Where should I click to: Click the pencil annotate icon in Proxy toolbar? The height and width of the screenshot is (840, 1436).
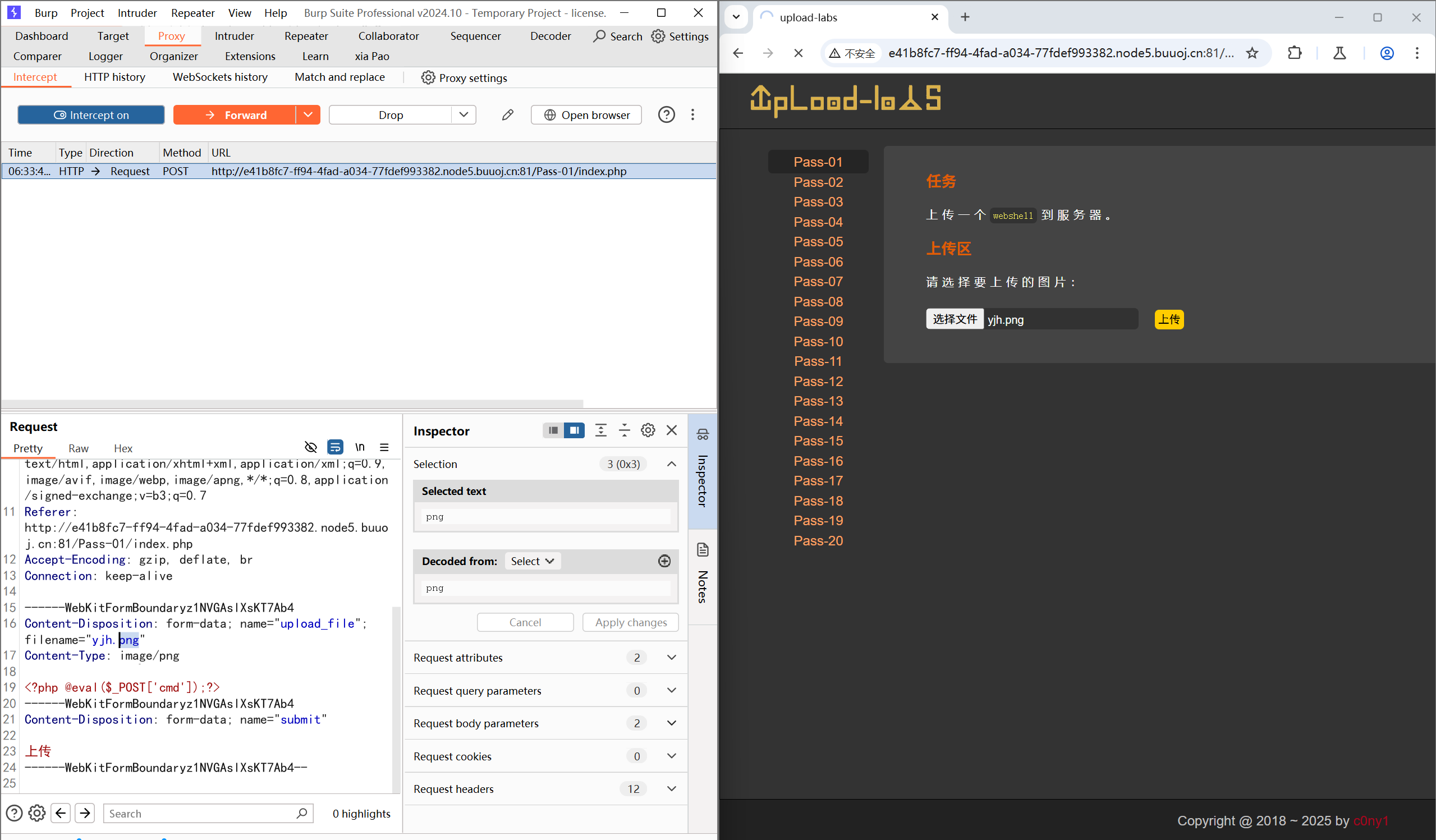(507, 114)
